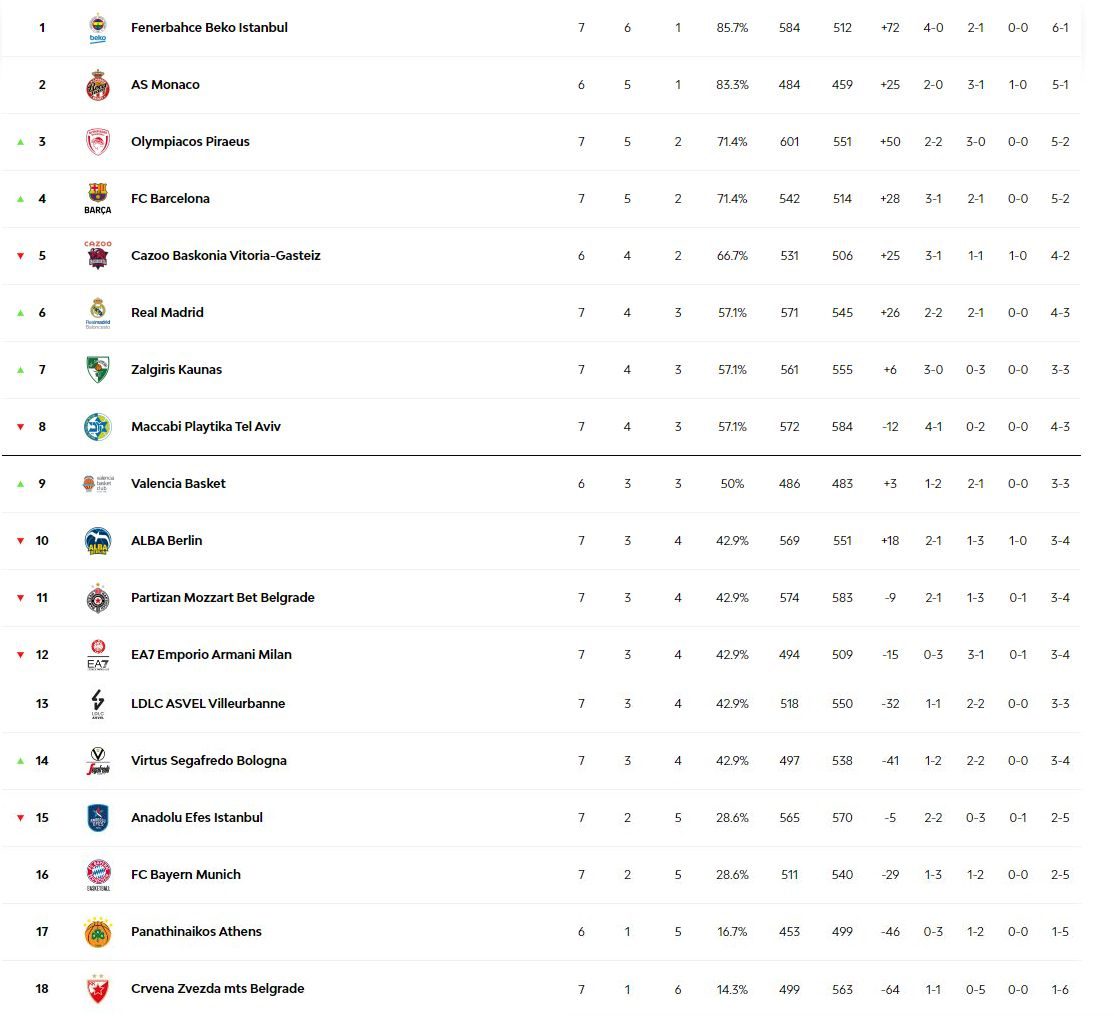Open the Valencia Basket team link

[178, 484]
